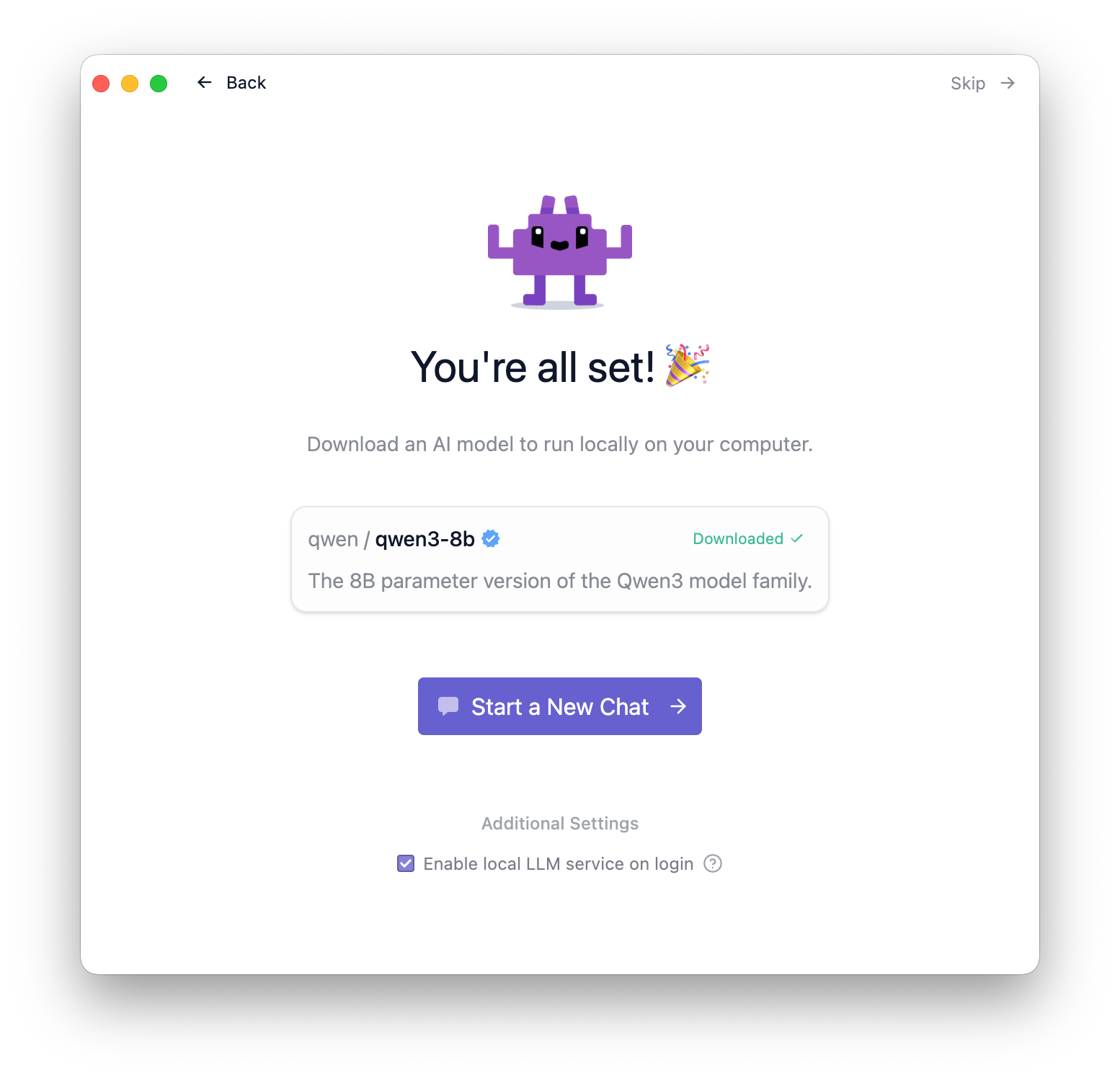Click the Skip arrow icon

tap(1008, 84)
